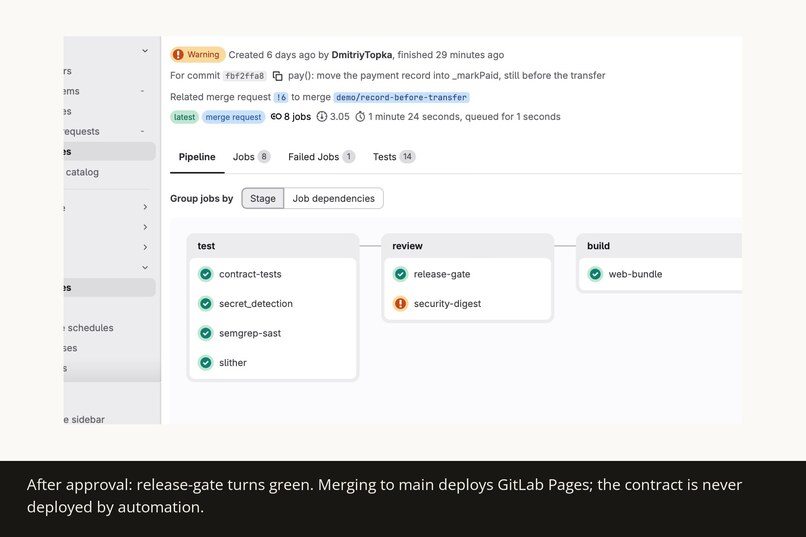This screenshot has width=806, height=537.
Task: Open the semgrep-sast job
Action: pyautogui.click(x=250, y=334)
